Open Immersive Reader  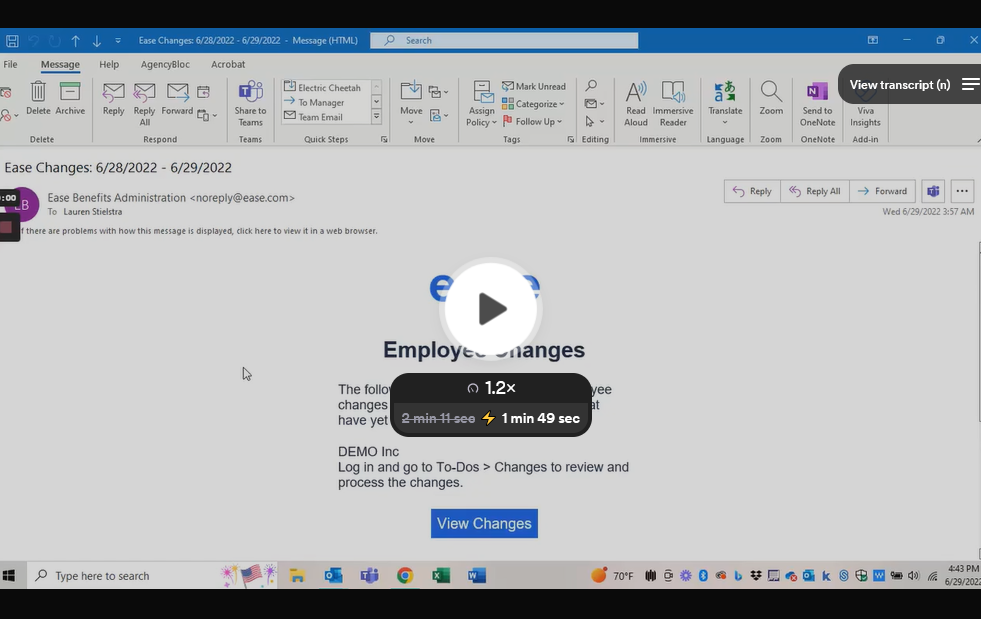point(673,104)
